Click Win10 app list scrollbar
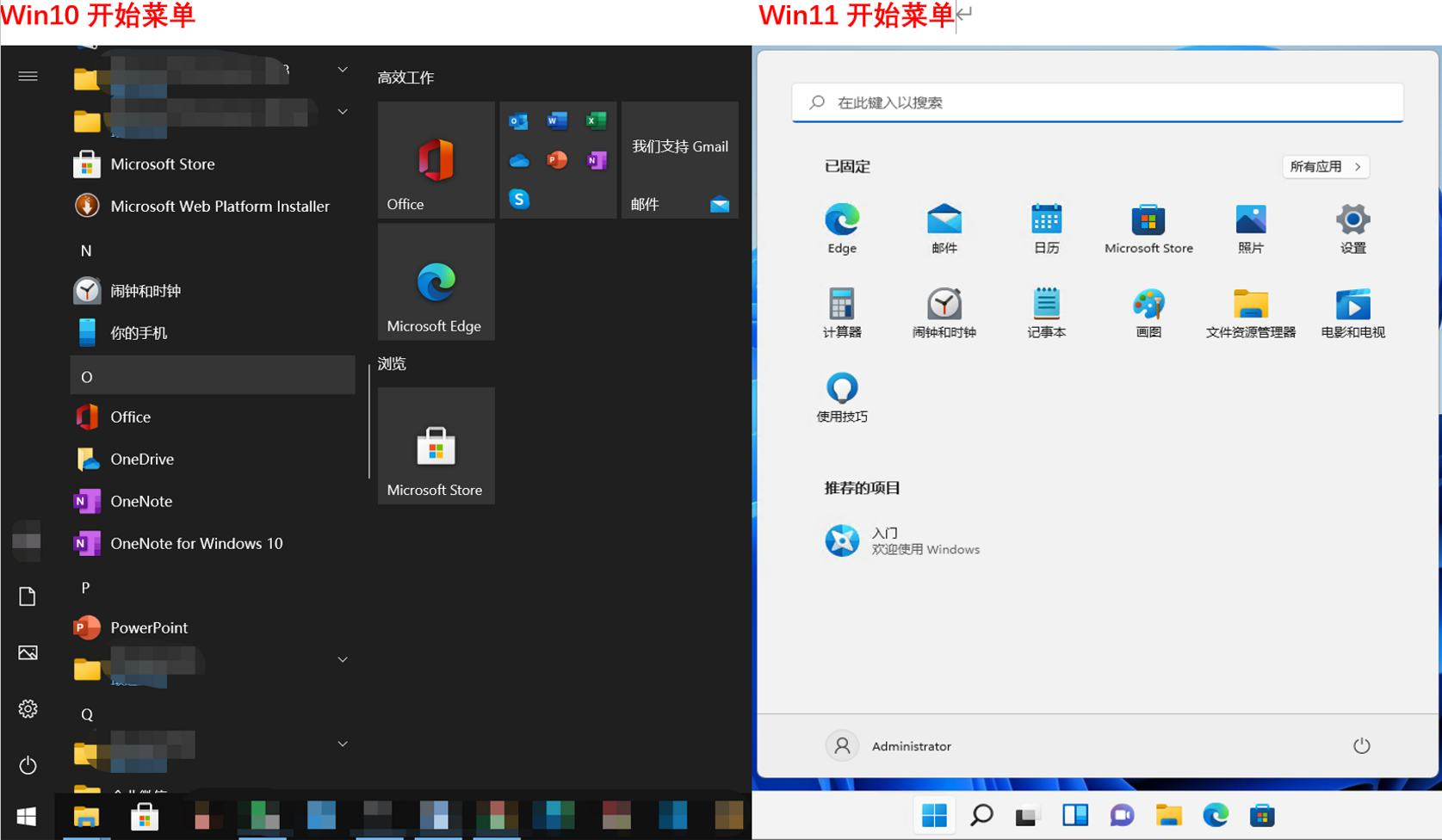1442x840 pixels. click(369, 422)
